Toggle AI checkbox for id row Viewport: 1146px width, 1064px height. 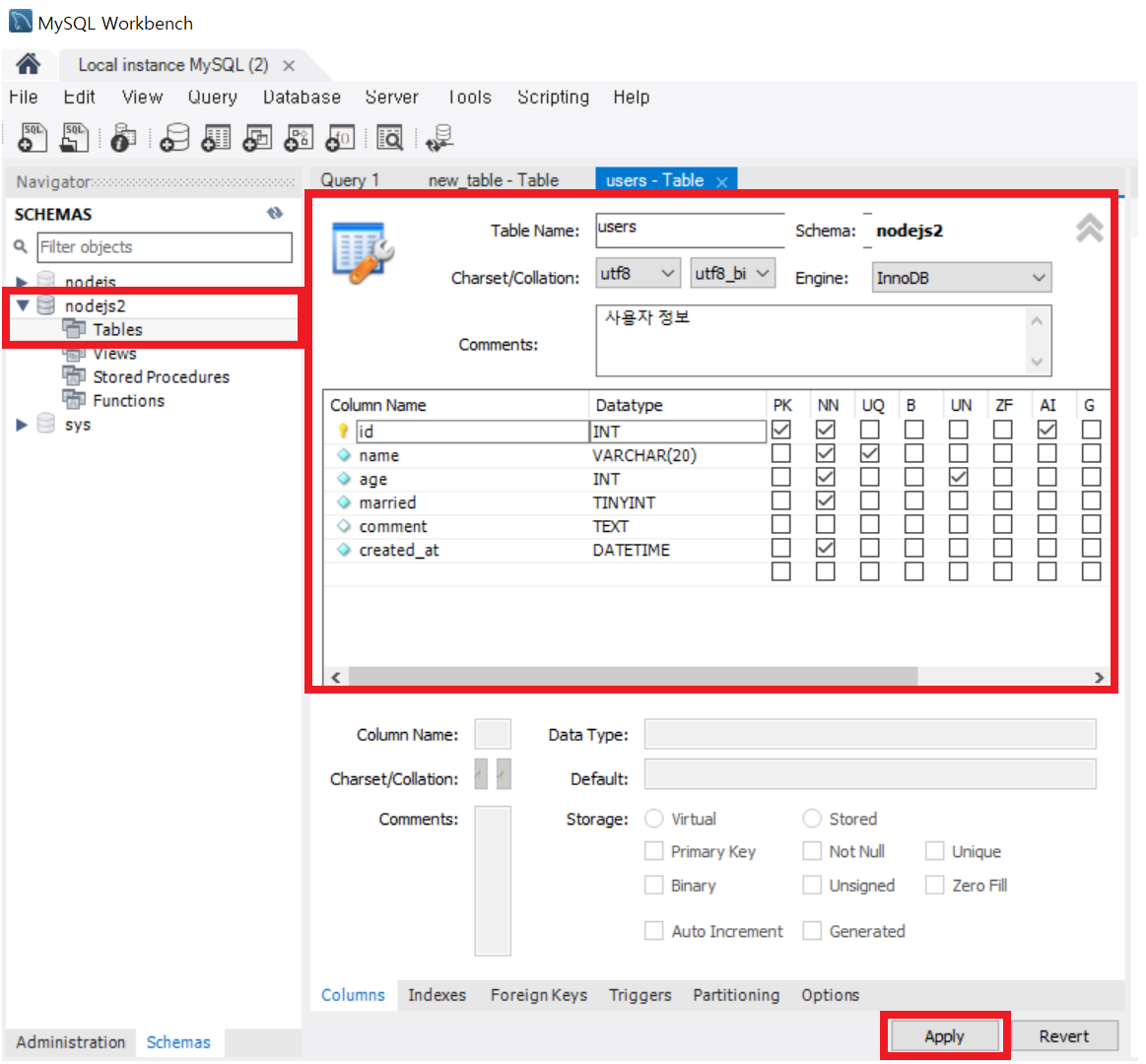(x=1046, y=430)
